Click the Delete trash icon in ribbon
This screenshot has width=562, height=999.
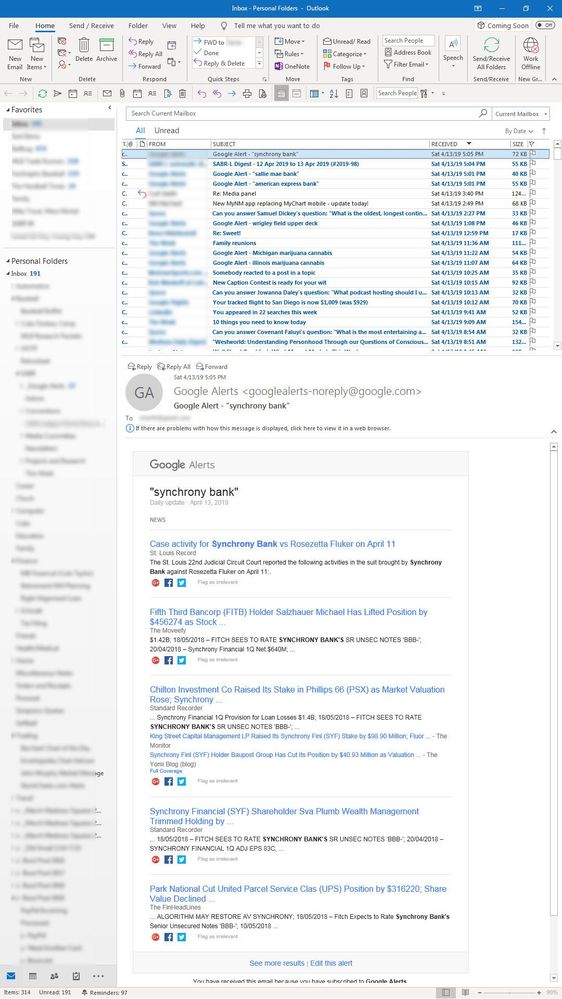(x=84, y=50)
